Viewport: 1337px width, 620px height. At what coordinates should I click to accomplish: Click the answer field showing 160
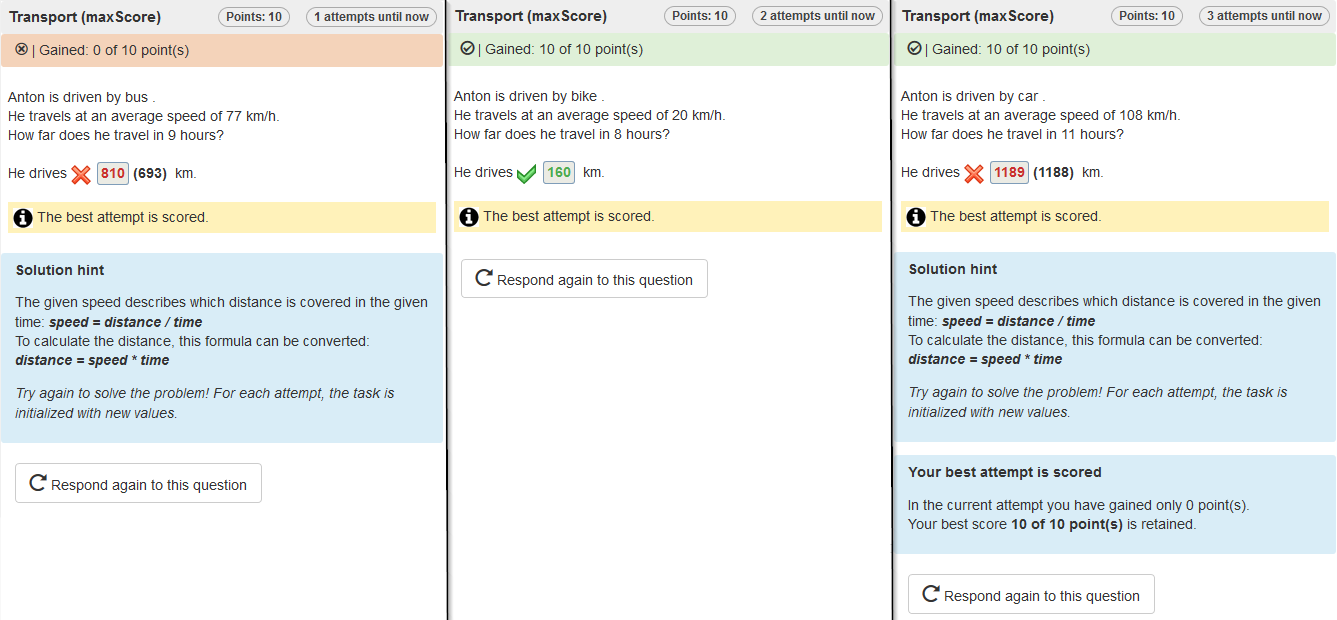click(x=559, y=172)
